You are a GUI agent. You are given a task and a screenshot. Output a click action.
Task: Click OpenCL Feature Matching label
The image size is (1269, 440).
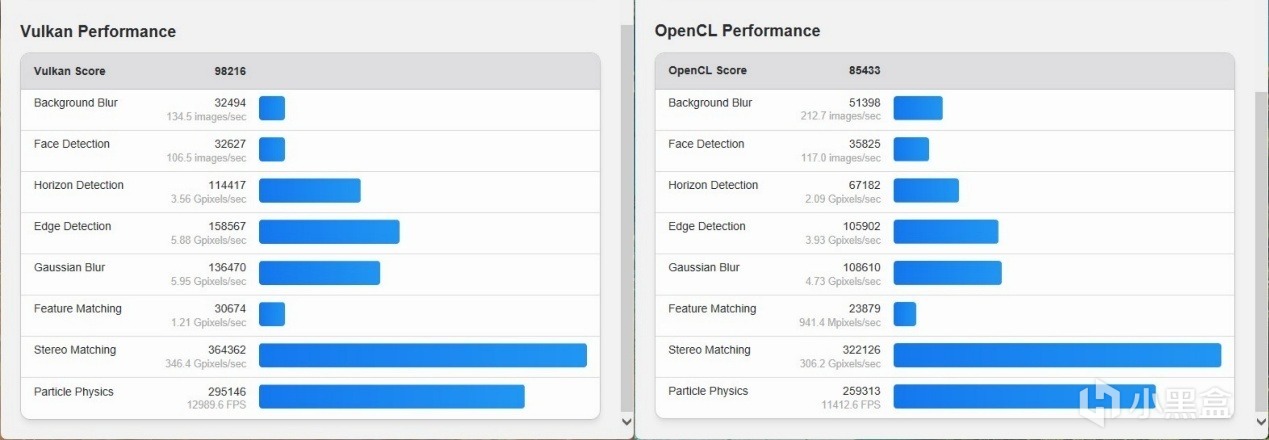[712, 309]
